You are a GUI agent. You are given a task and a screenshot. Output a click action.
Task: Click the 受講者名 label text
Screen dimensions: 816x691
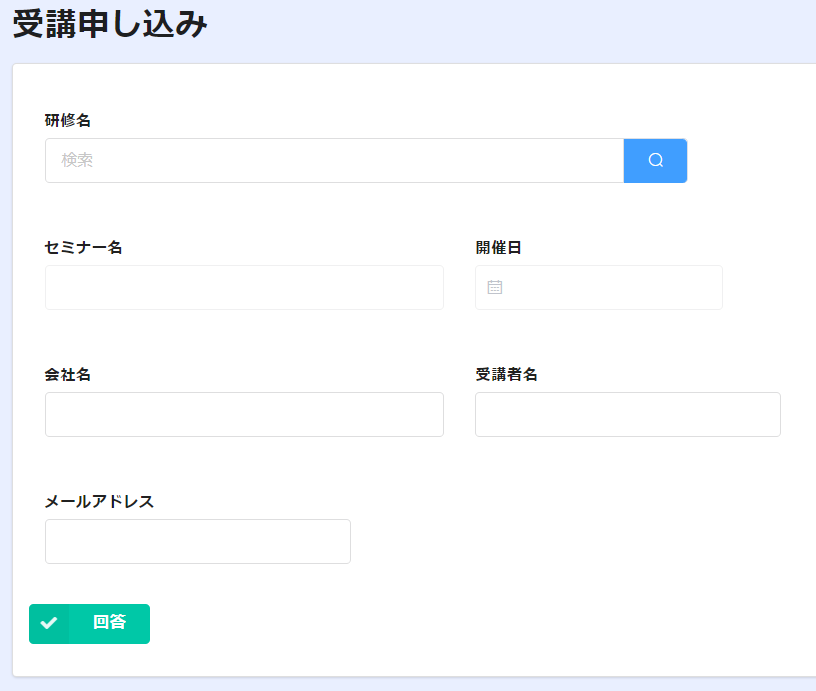click(x=506, y=374)
